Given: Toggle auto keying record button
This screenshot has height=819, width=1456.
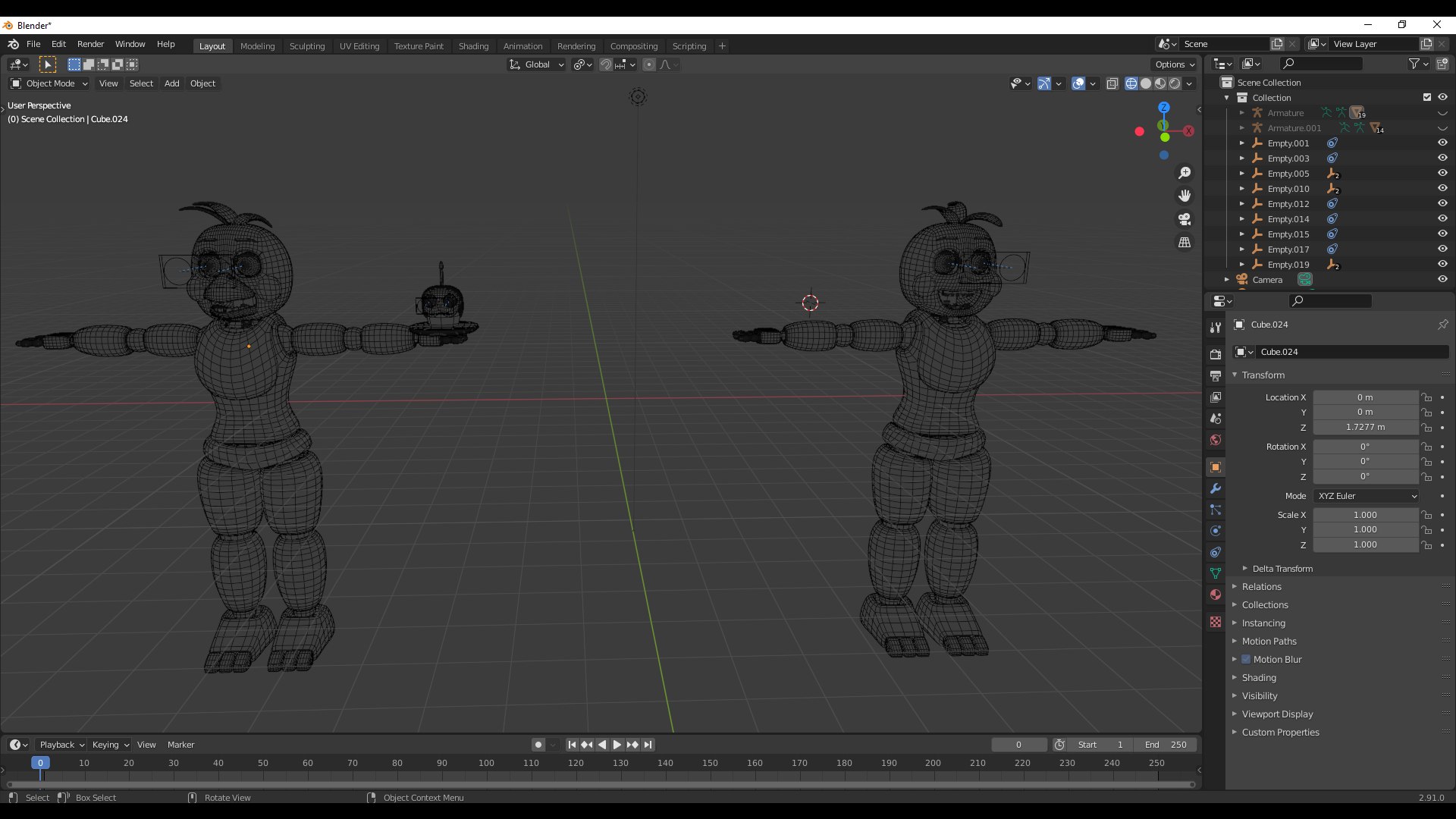Looking at the screenshot, I should [538, 745].
